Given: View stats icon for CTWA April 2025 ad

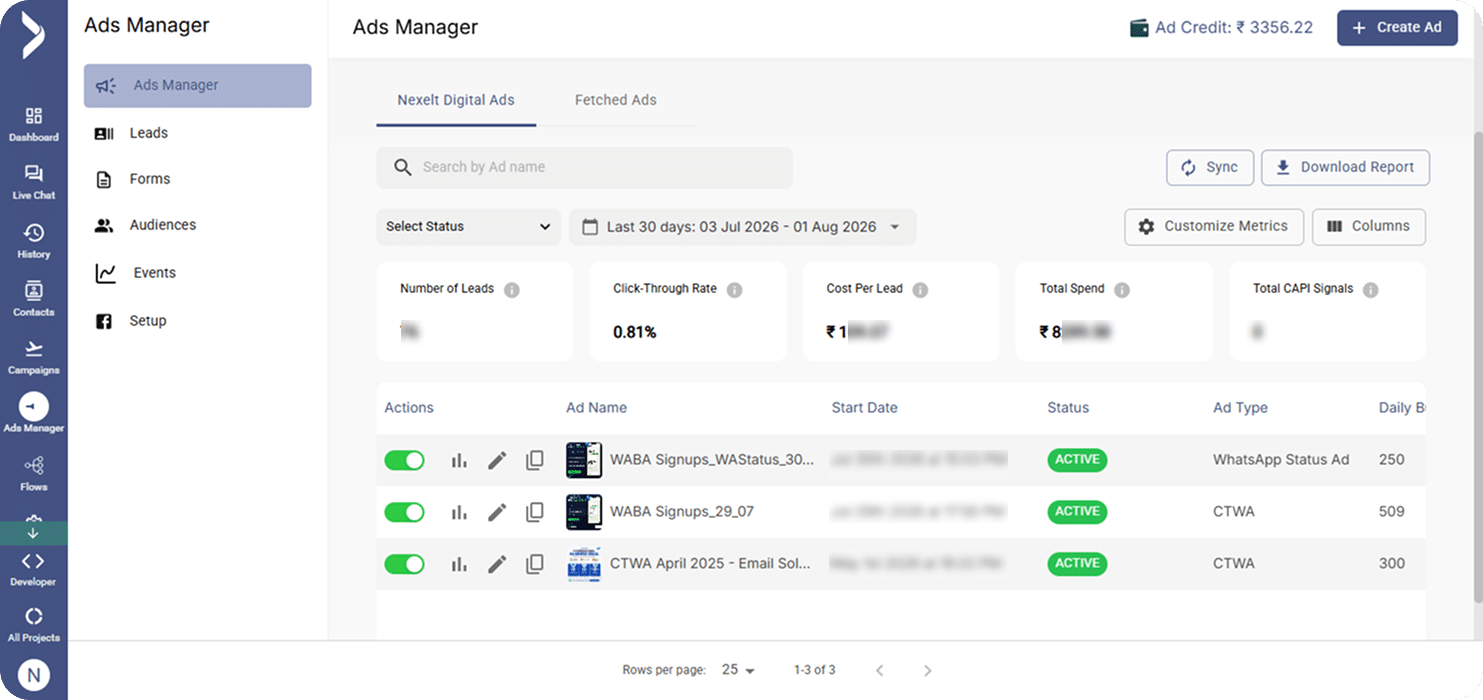Looking at the screenshot, I should 459,564.
